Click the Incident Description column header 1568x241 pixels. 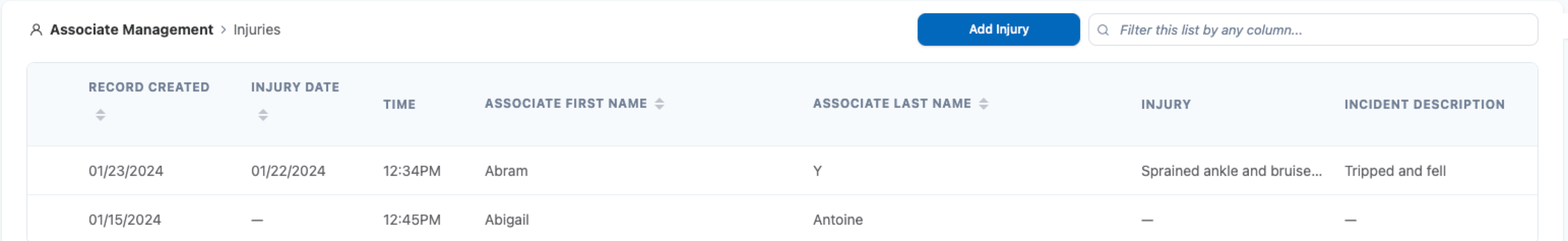(x=1424, y=105)
